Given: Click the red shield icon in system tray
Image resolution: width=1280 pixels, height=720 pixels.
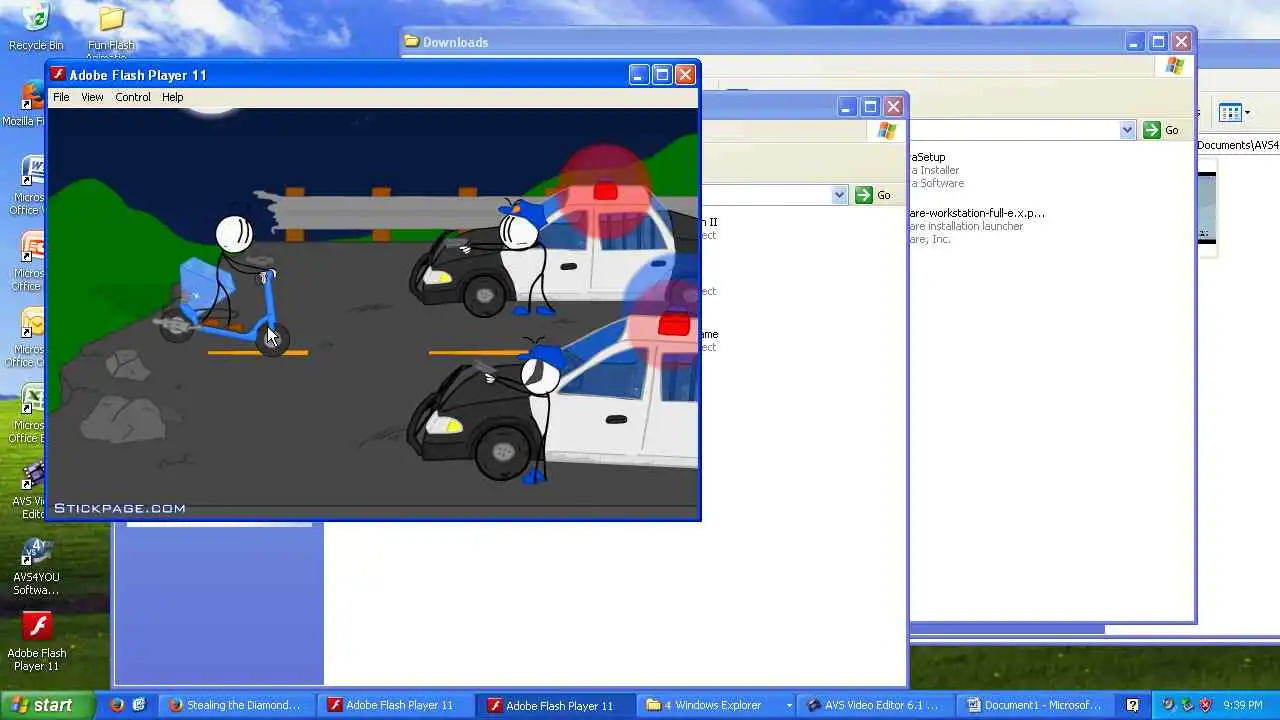Looking at the screenshot, I should pos(1206,705).
